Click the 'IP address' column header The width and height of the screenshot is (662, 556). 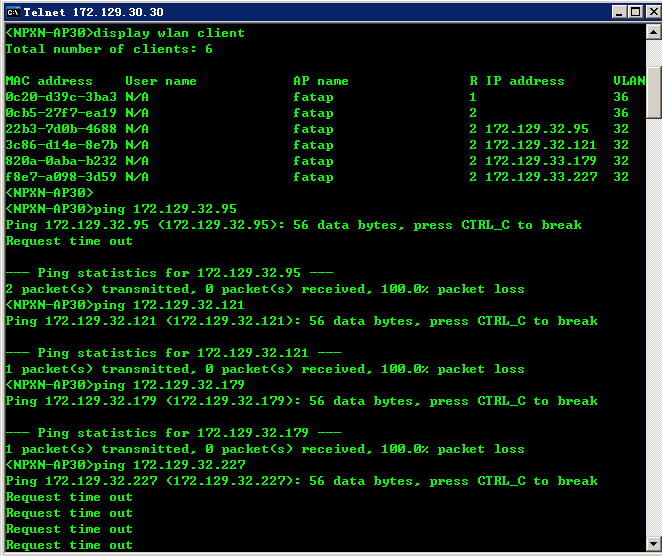point(525,81)
